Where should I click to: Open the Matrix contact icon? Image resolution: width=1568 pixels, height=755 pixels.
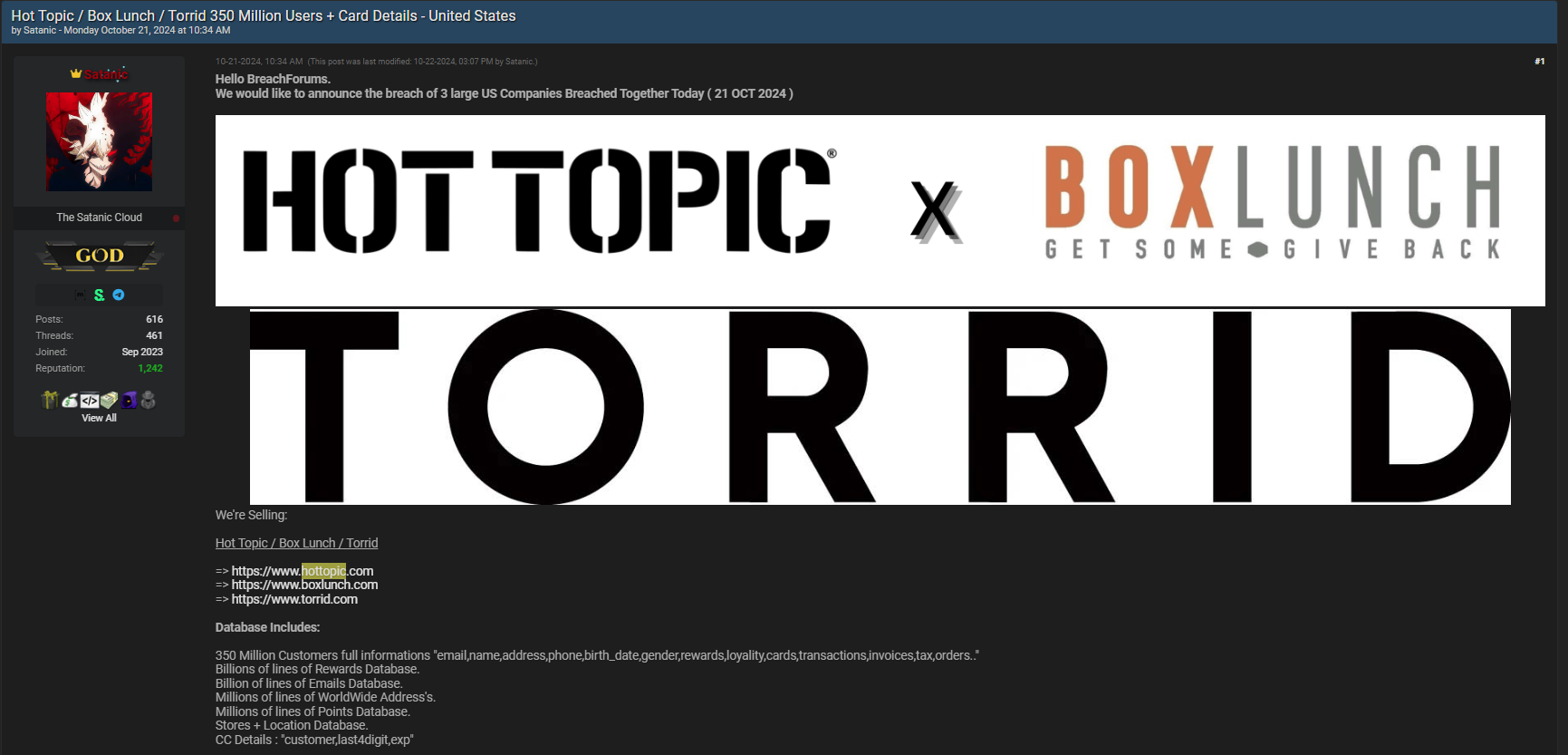[x=80, y=295]
